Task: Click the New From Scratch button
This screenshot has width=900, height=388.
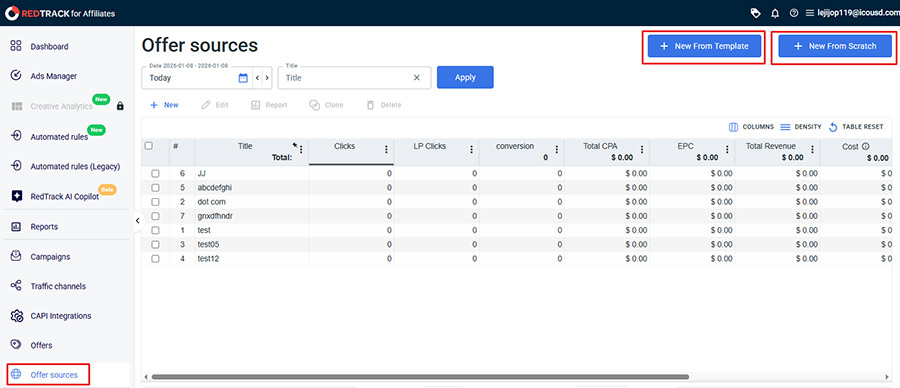Action: pos(835,46)
